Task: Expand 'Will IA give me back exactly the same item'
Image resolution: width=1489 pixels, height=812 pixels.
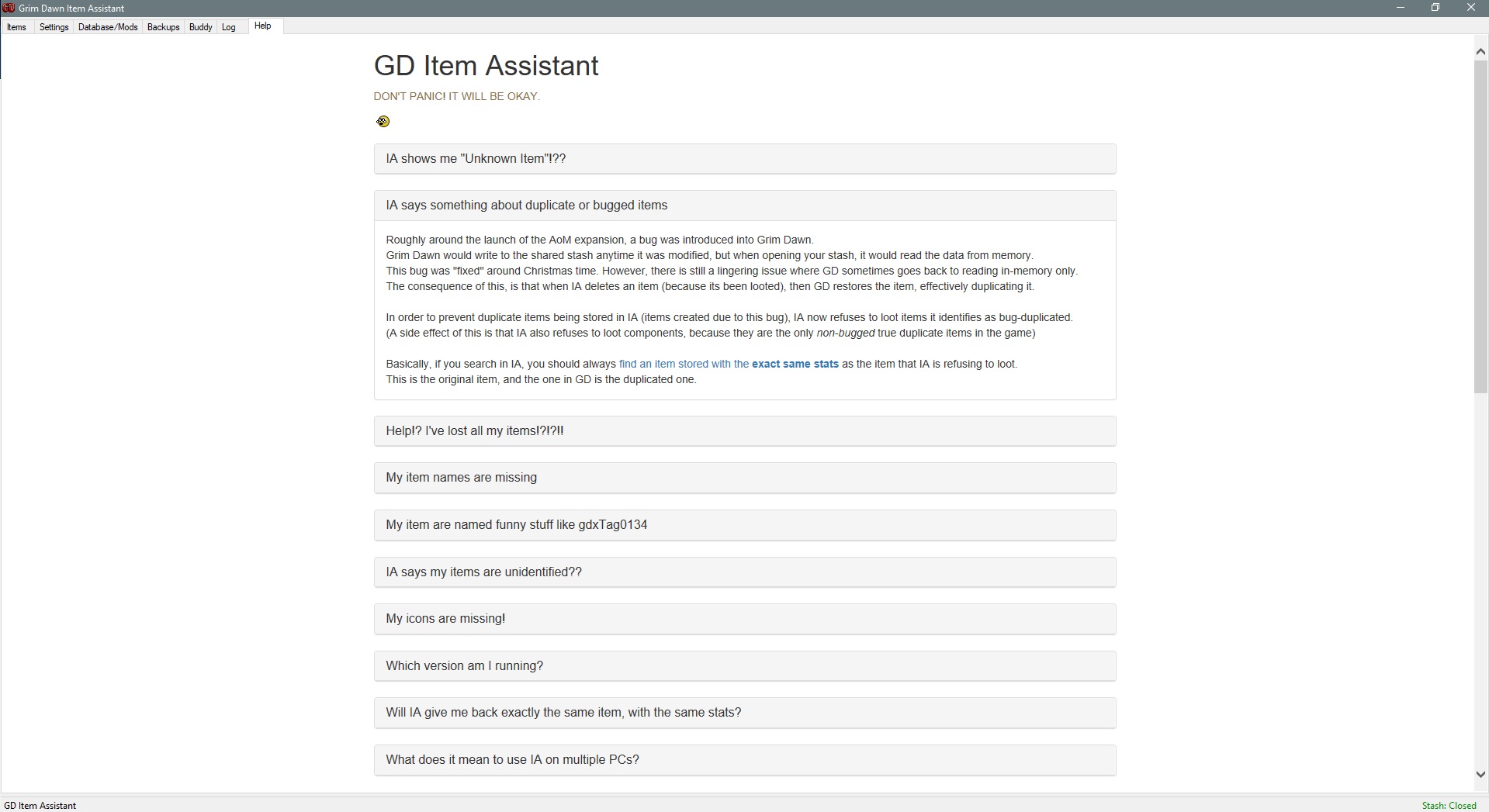Action: (745, 713)
